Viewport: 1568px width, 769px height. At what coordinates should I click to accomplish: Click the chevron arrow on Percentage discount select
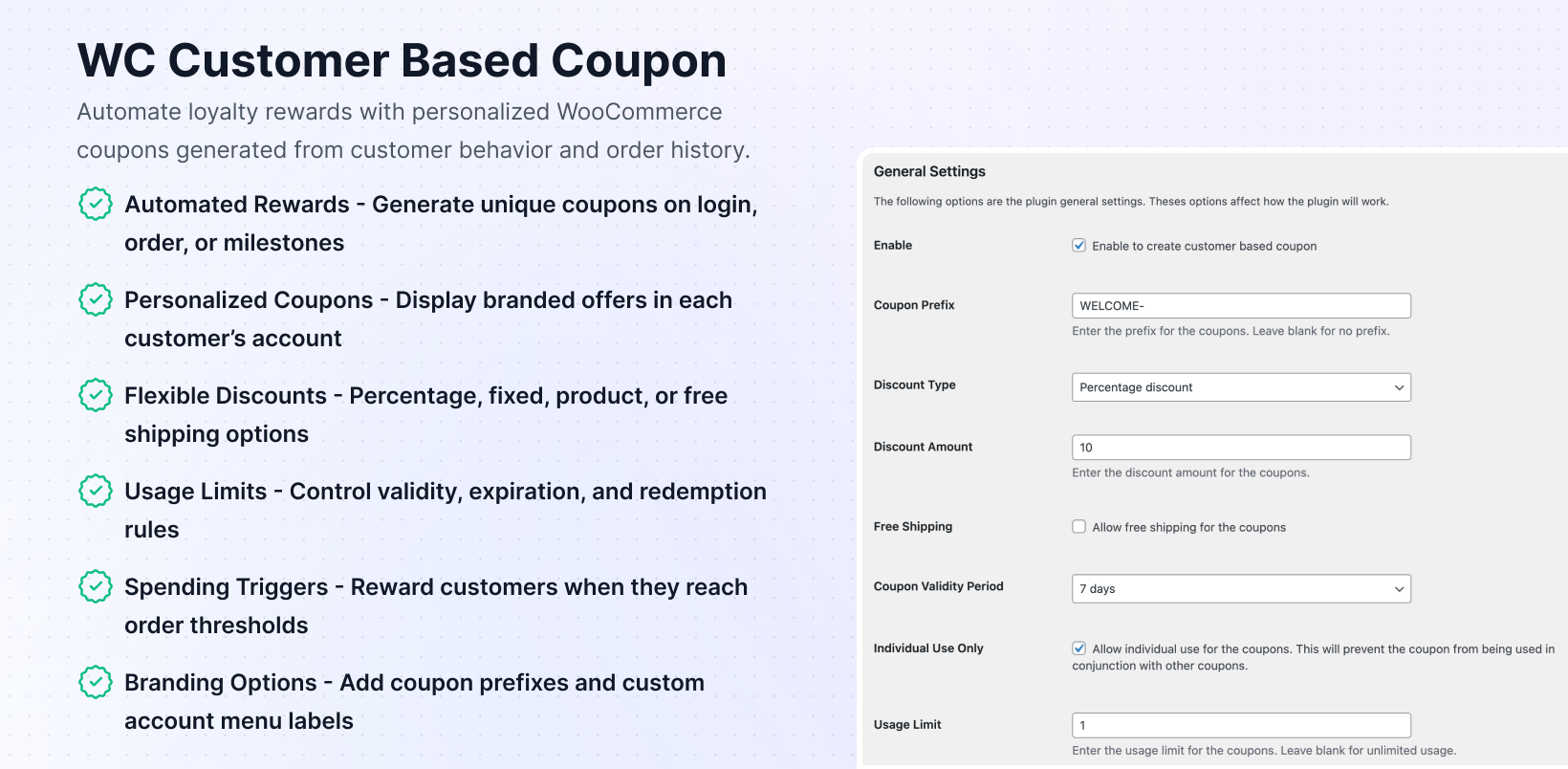1399,387
